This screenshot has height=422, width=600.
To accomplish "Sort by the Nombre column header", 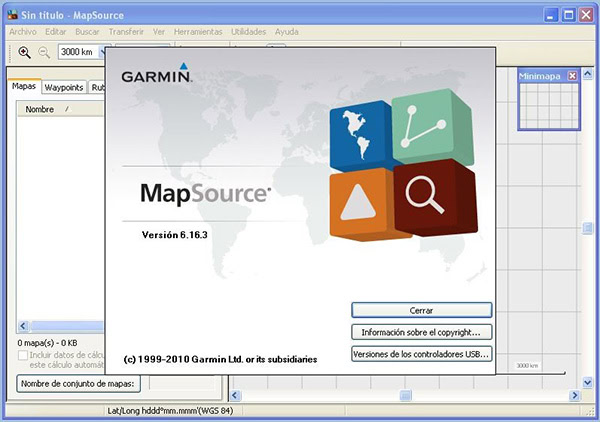I will click(60, 109).
